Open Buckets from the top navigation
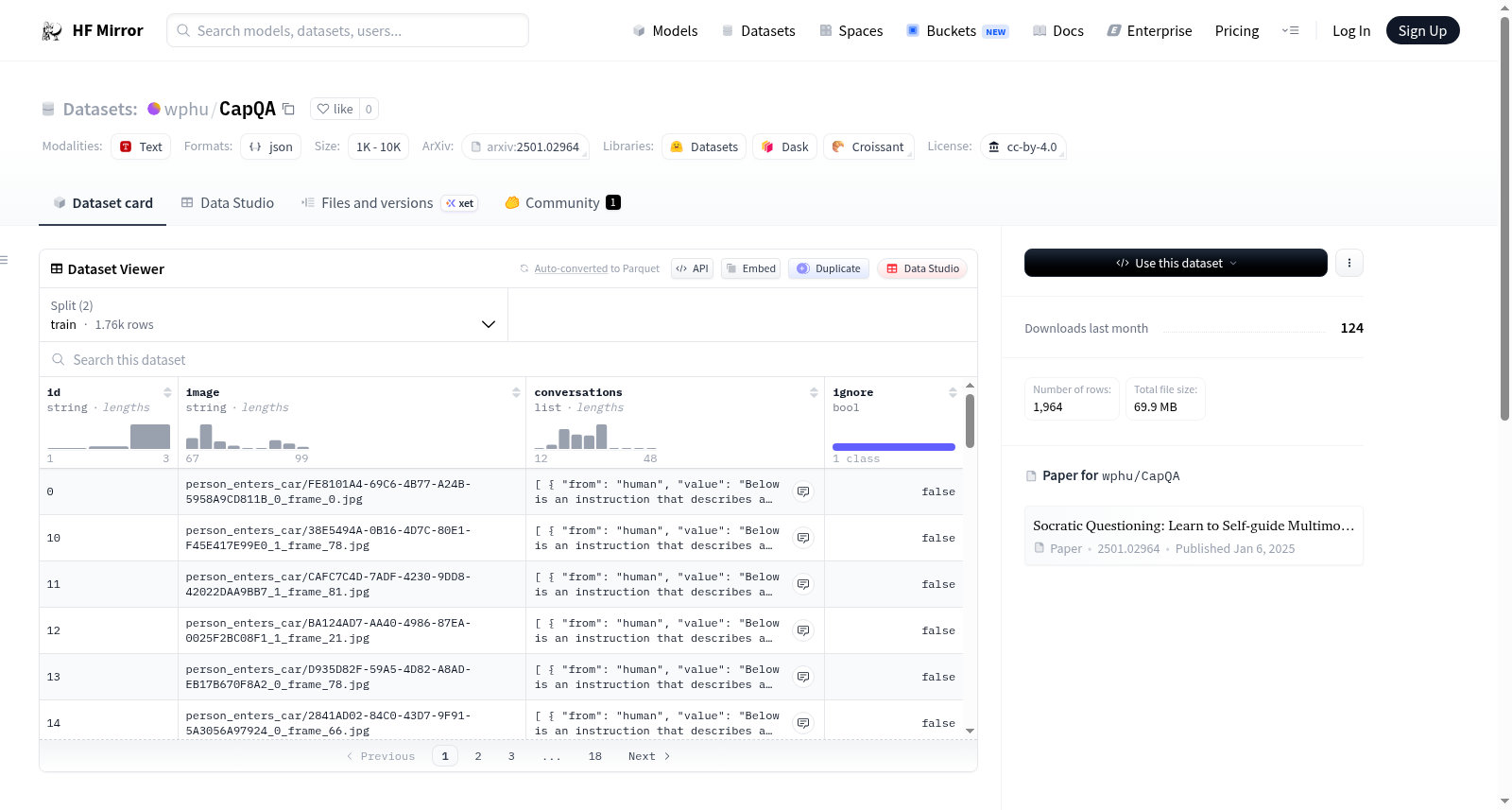This screenshot has width=1512, height=810. (957, 31)
